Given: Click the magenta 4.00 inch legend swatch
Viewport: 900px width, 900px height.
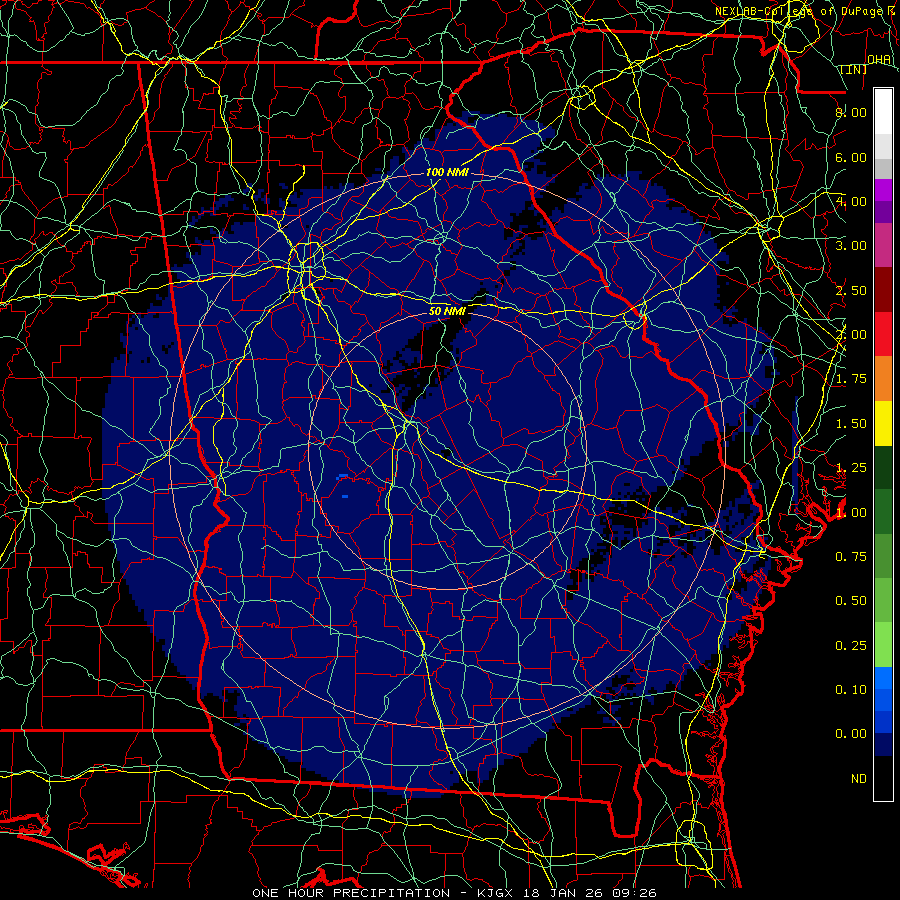Looking at the screenshot, I should 883,190.
